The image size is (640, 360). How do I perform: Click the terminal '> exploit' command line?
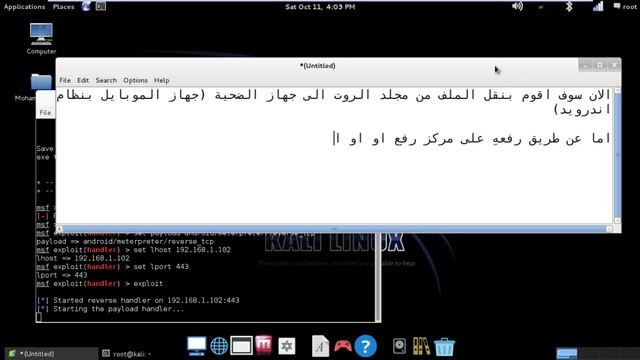[100, 284]
